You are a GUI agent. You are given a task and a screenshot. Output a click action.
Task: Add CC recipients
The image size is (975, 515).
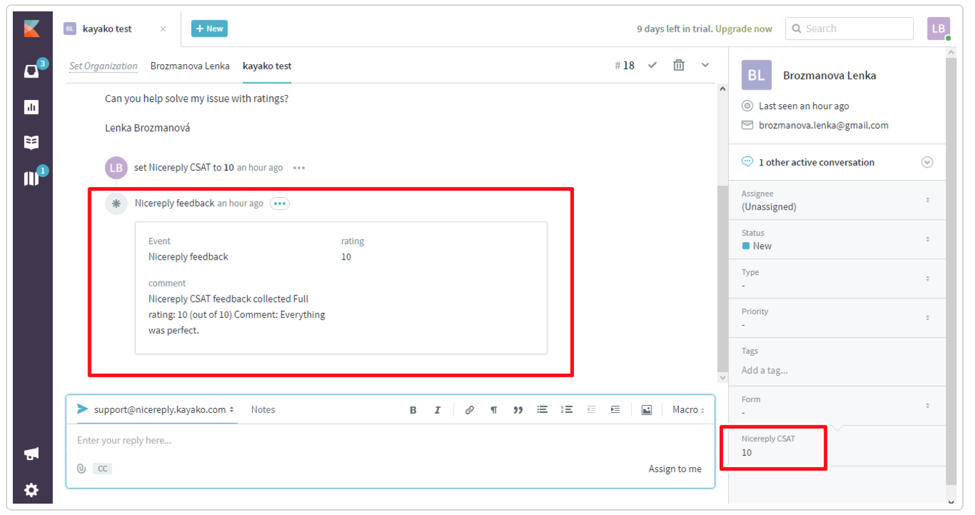click(103, 468)
